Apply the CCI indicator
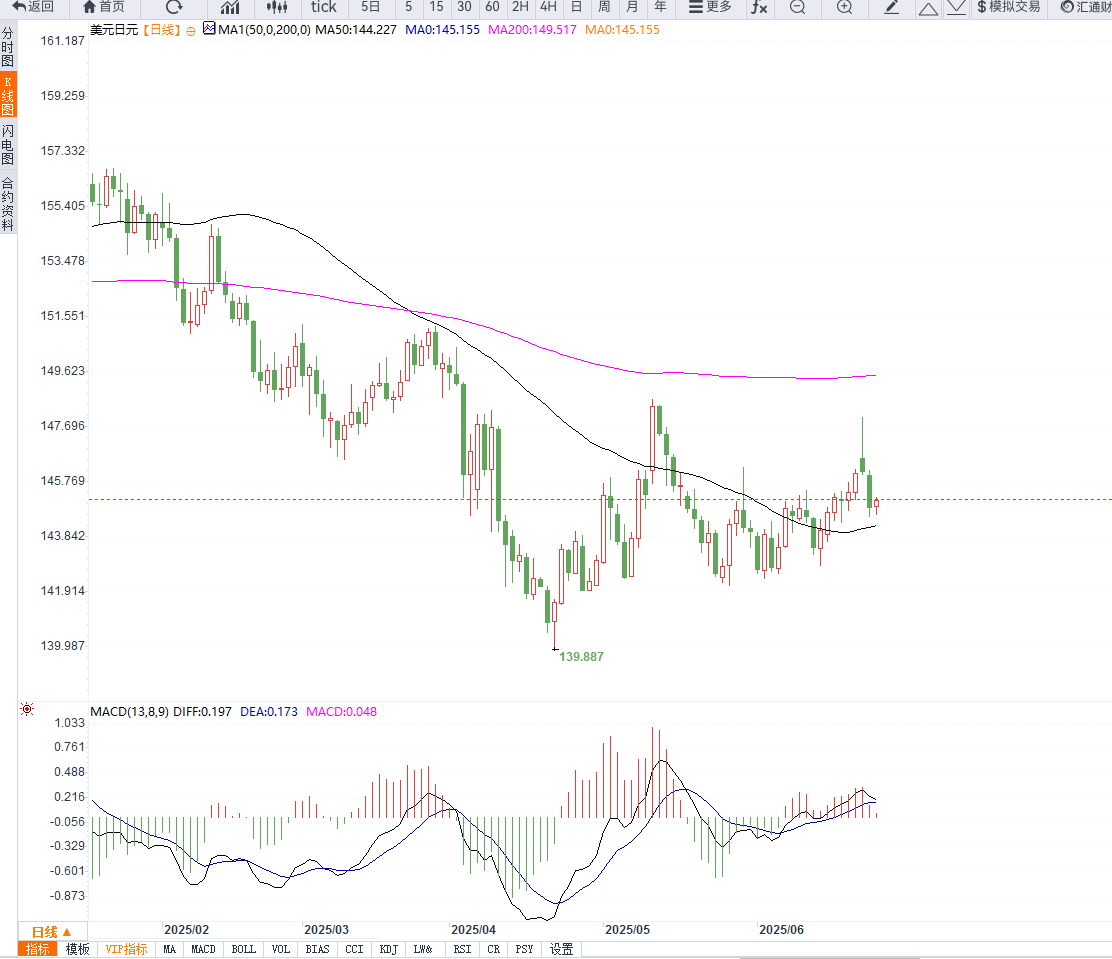 click(354, 949)
